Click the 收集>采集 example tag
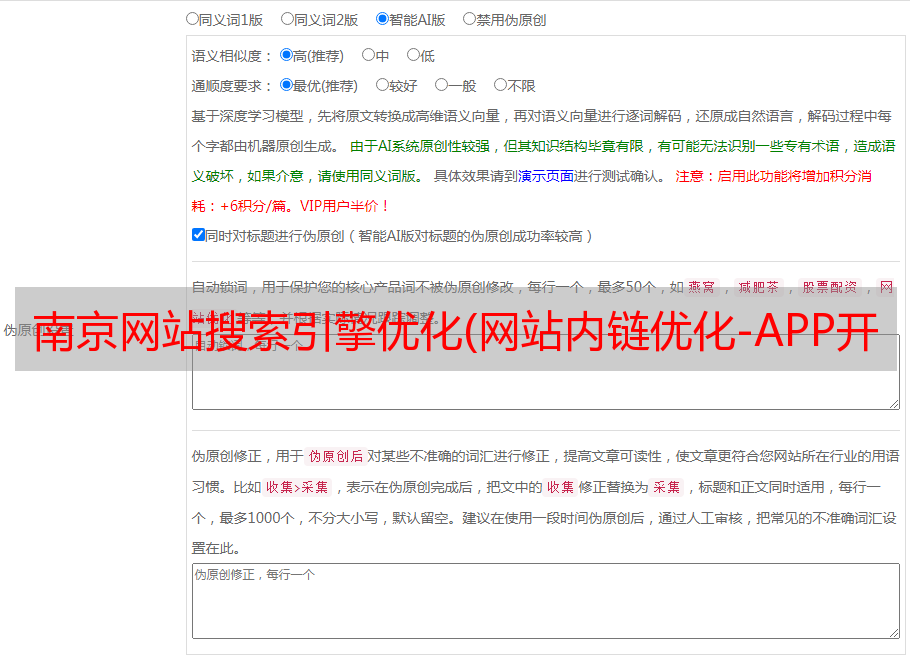 click(297, 487)
